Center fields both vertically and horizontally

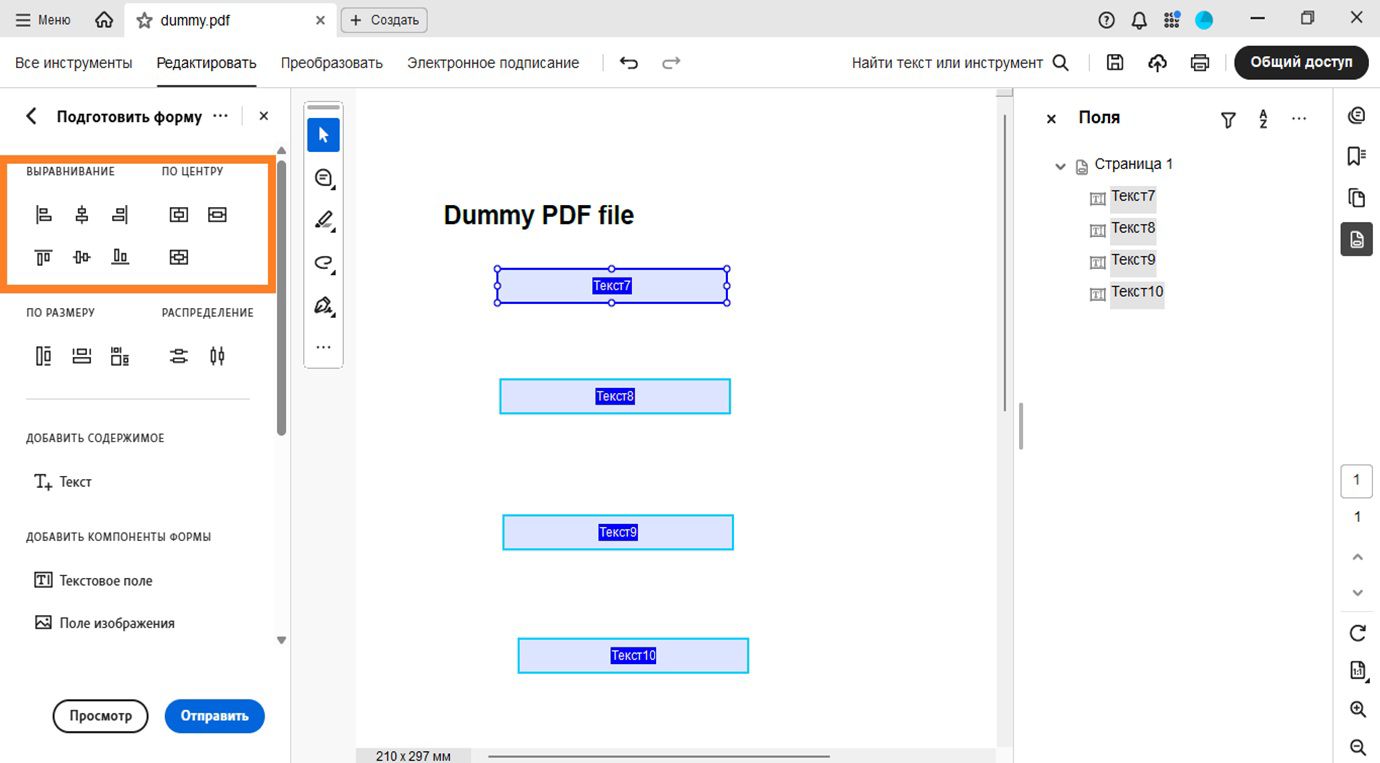(x=178, y=257)
